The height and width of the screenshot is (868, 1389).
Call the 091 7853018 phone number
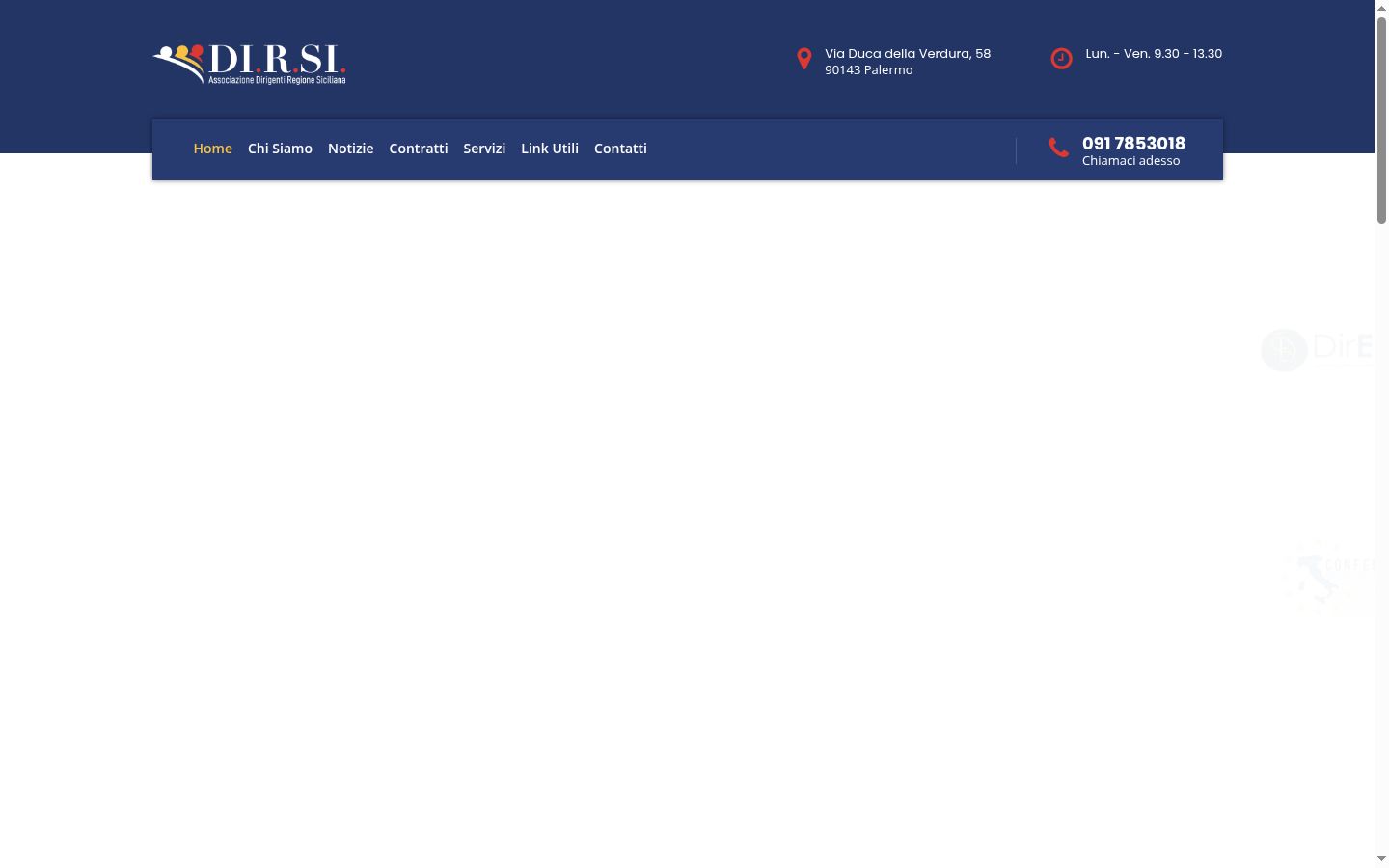pos(1133,143)
